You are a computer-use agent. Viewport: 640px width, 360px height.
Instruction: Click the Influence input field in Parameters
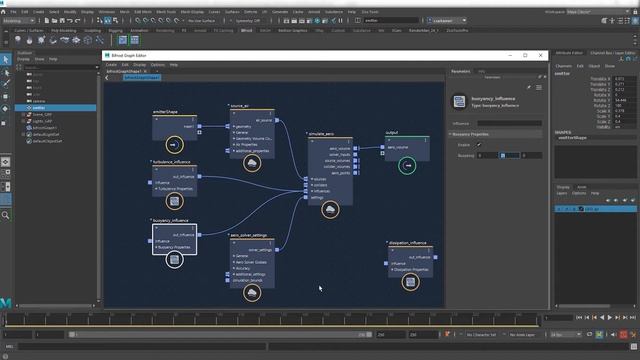click(509, 123)
